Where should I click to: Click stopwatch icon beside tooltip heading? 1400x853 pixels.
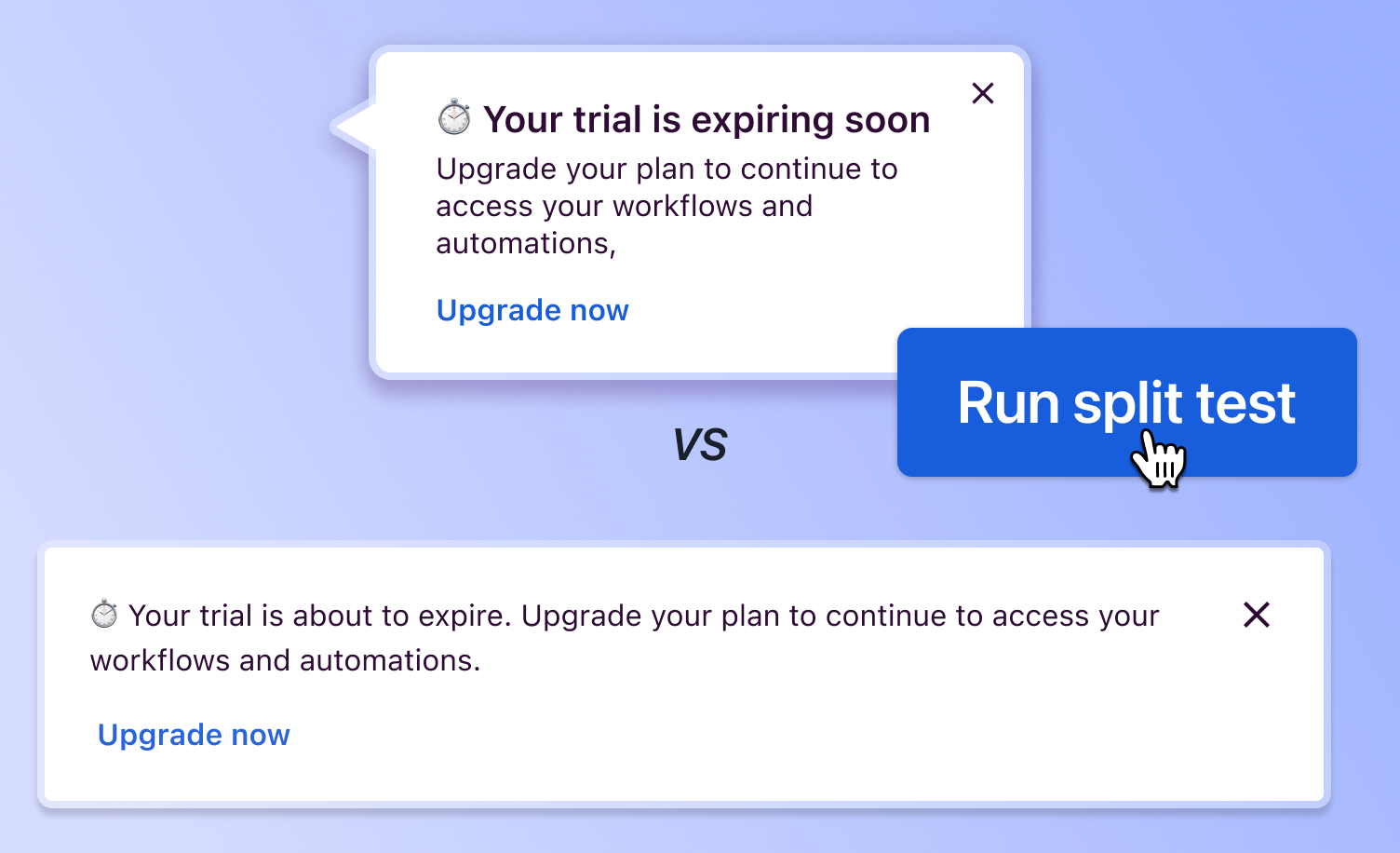point(454,118)
